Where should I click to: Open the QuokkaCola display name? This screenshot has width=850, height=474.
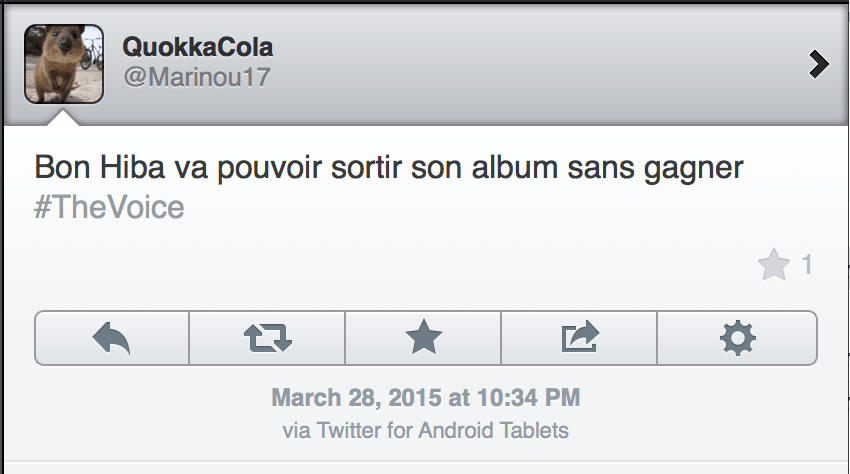(197, 47)
